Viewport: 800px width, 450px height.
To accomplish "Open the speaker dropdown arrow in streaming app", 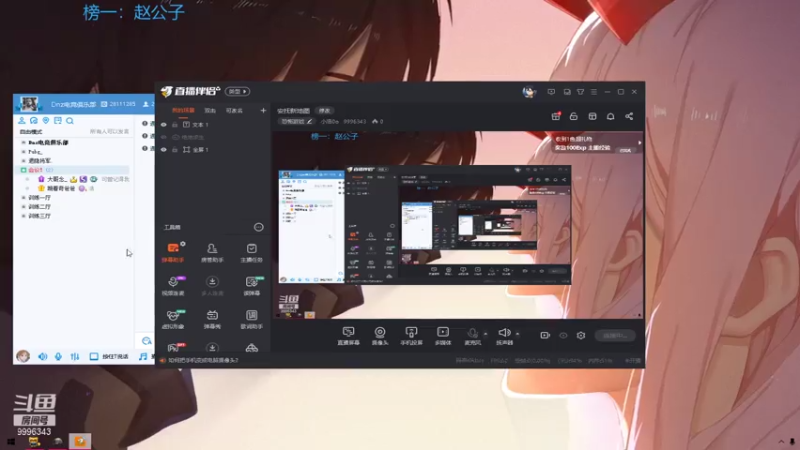I will [x=517, y=334].
